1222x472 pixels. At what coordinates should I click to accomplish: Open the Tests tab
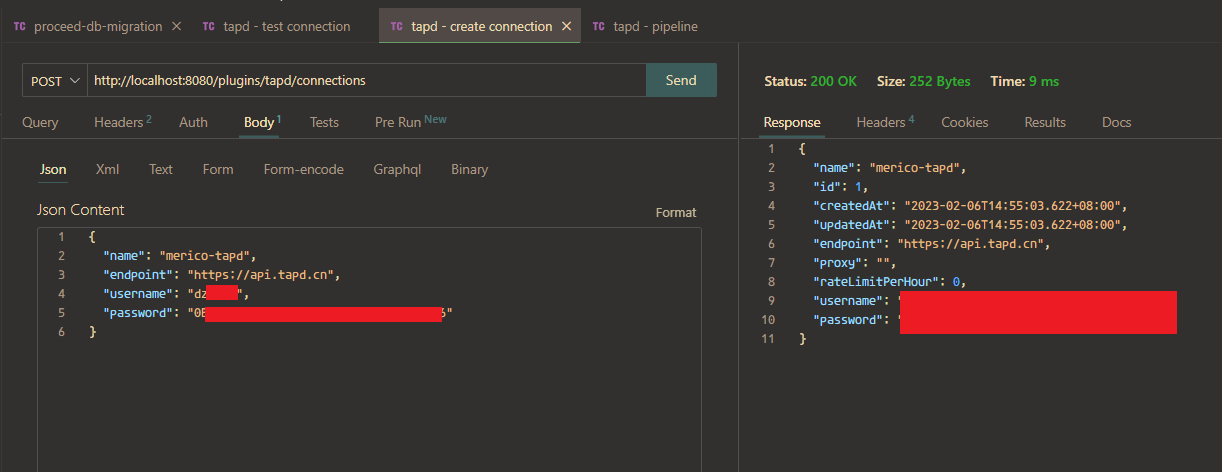(324, 122)
